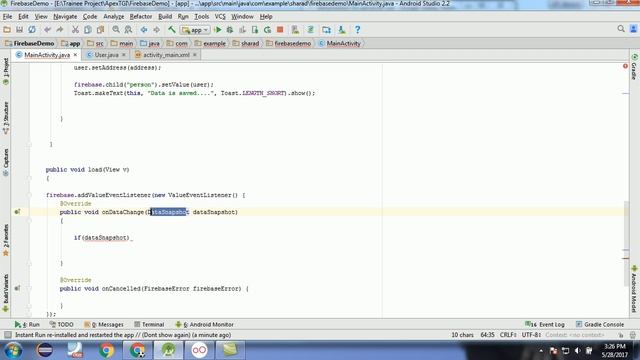640x360 pixels.
Task: Click the Cut scissors icon
Action: (75, 30)
